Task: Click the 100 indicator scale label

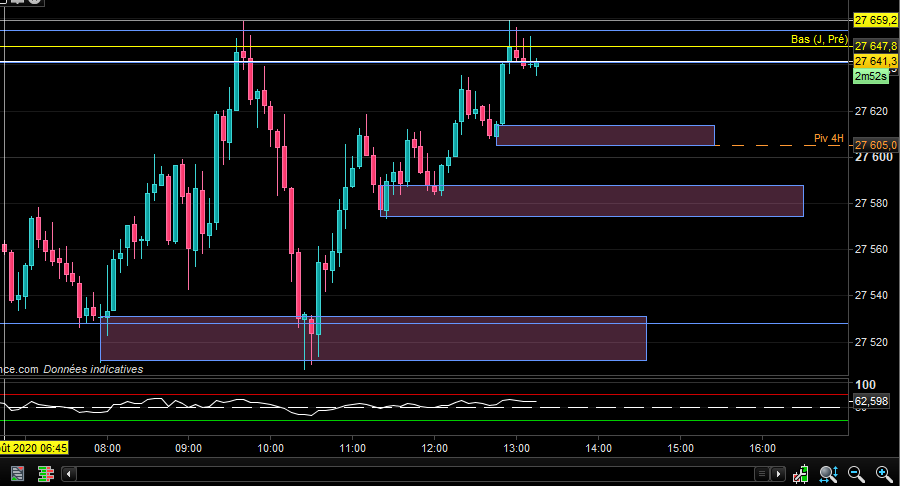Action: click(x=866, y=384)
